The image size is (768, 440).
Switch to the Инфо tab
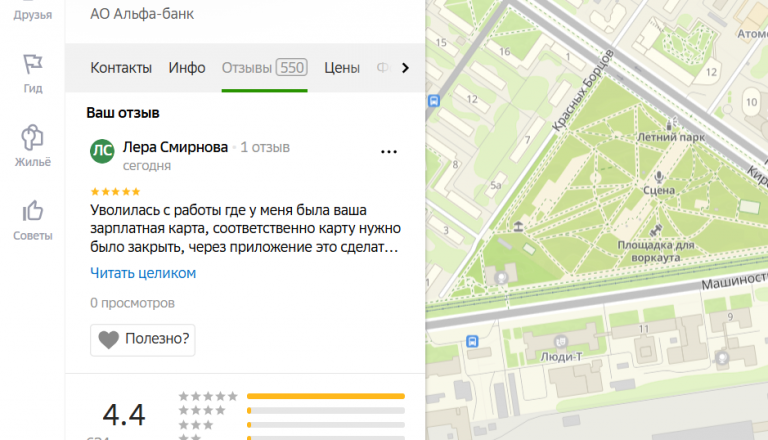pyautogui.click(x=187, y=68)
